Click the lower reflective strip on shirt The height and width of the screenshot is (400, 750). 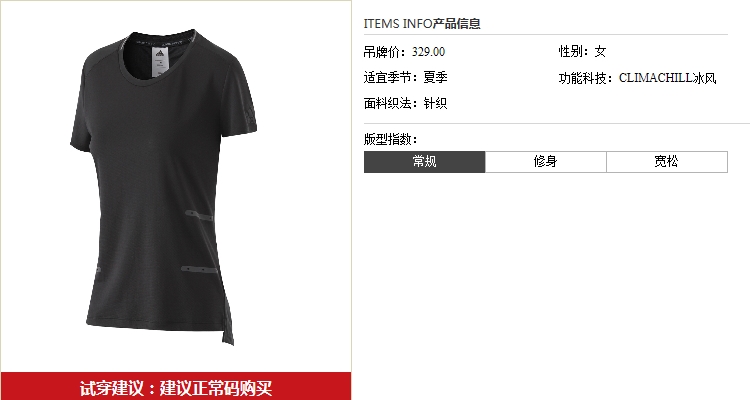tap(199, 270)
